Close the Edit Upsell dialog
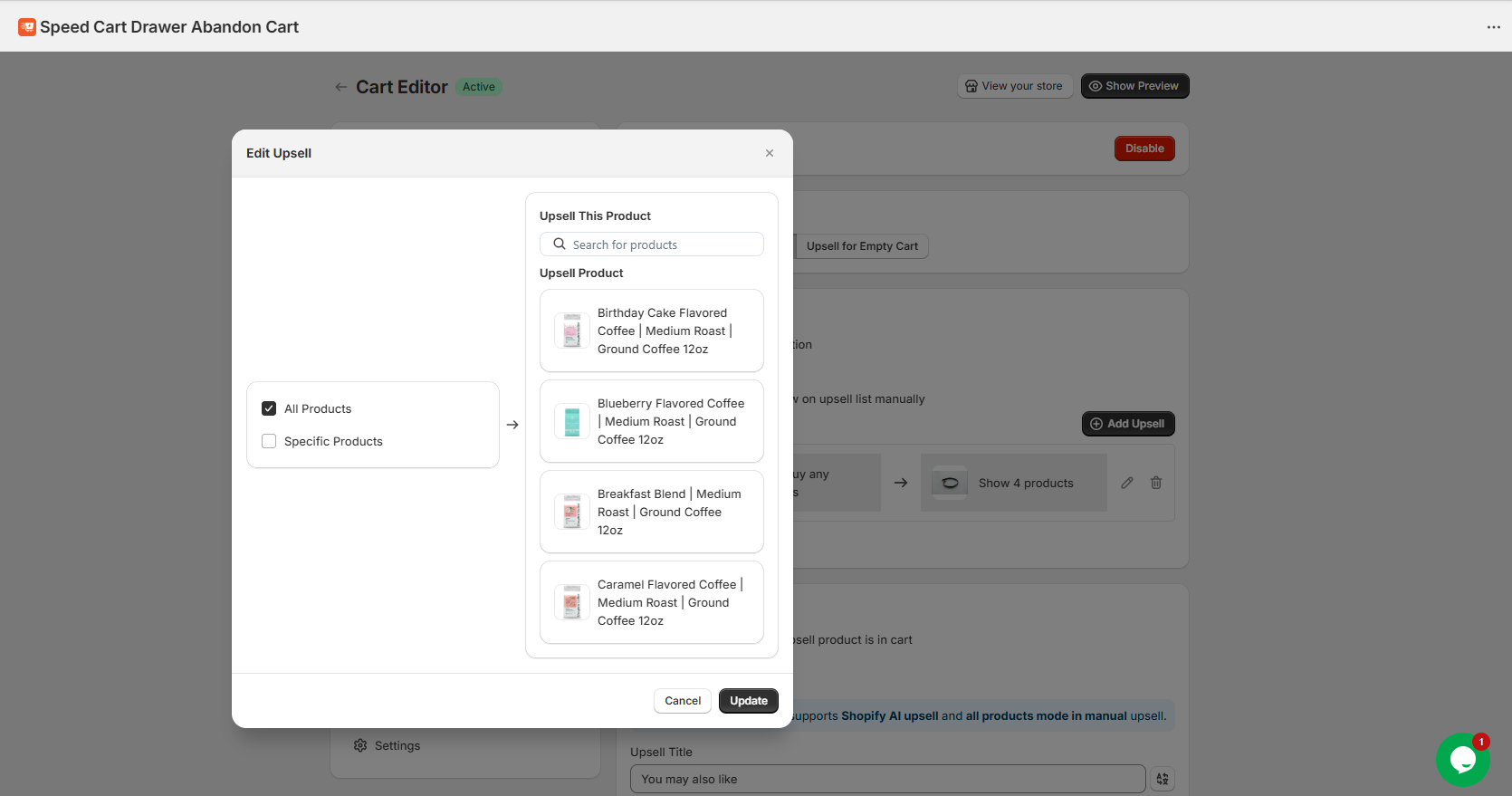1512x796 pixels. pos(770,153)
